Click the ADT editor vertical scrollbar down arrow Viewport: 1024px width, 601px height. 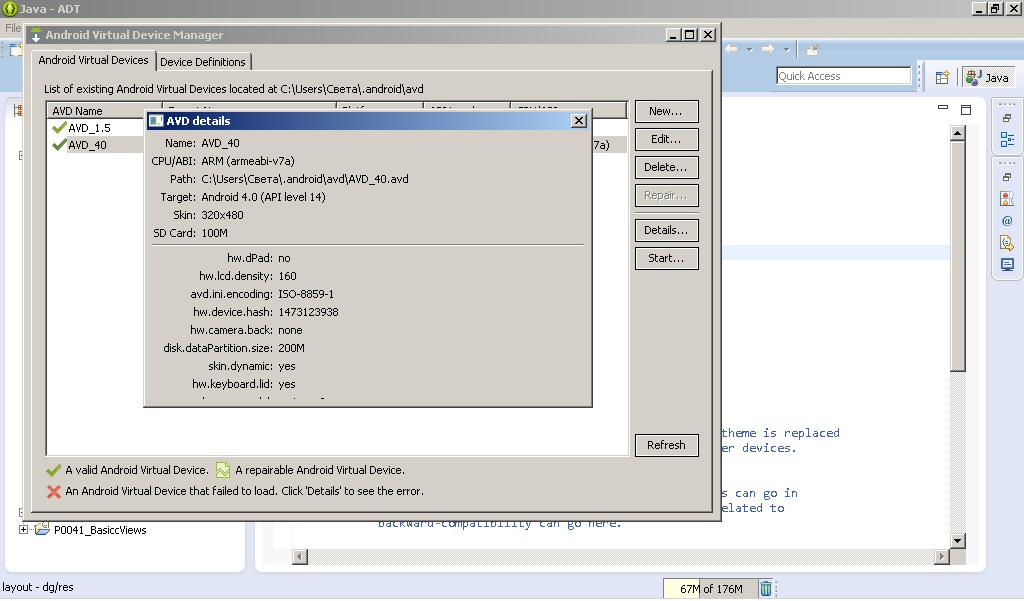tap(957, 540)
